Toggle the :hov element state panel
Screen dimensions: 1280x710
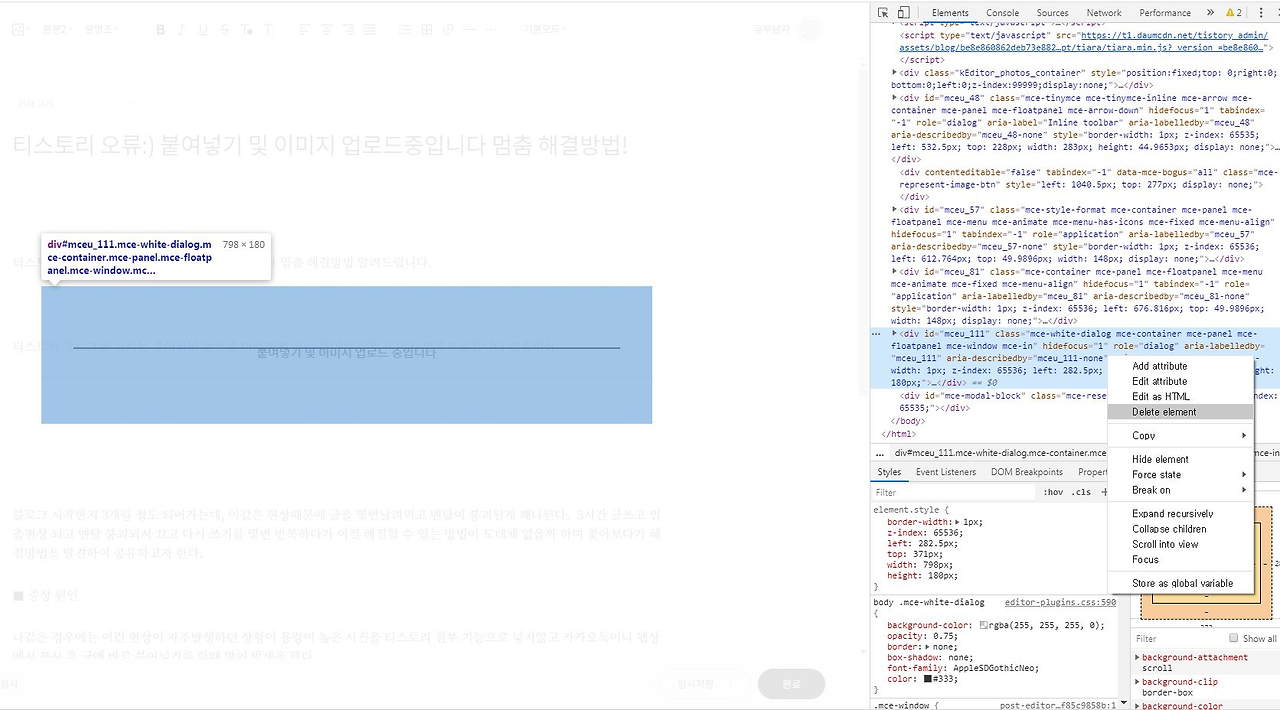pos(1053,492)
